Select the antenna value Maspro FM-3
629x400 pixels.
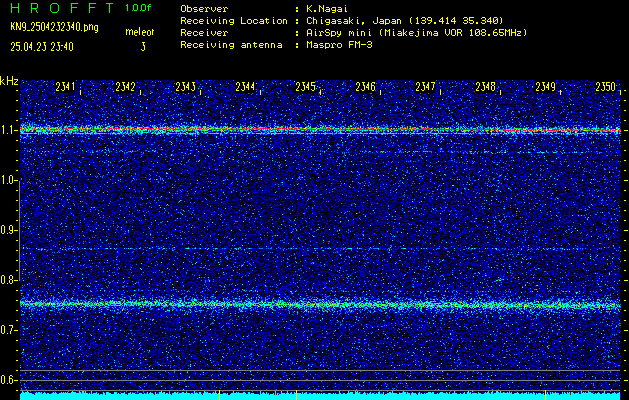[x=339, y=45]
